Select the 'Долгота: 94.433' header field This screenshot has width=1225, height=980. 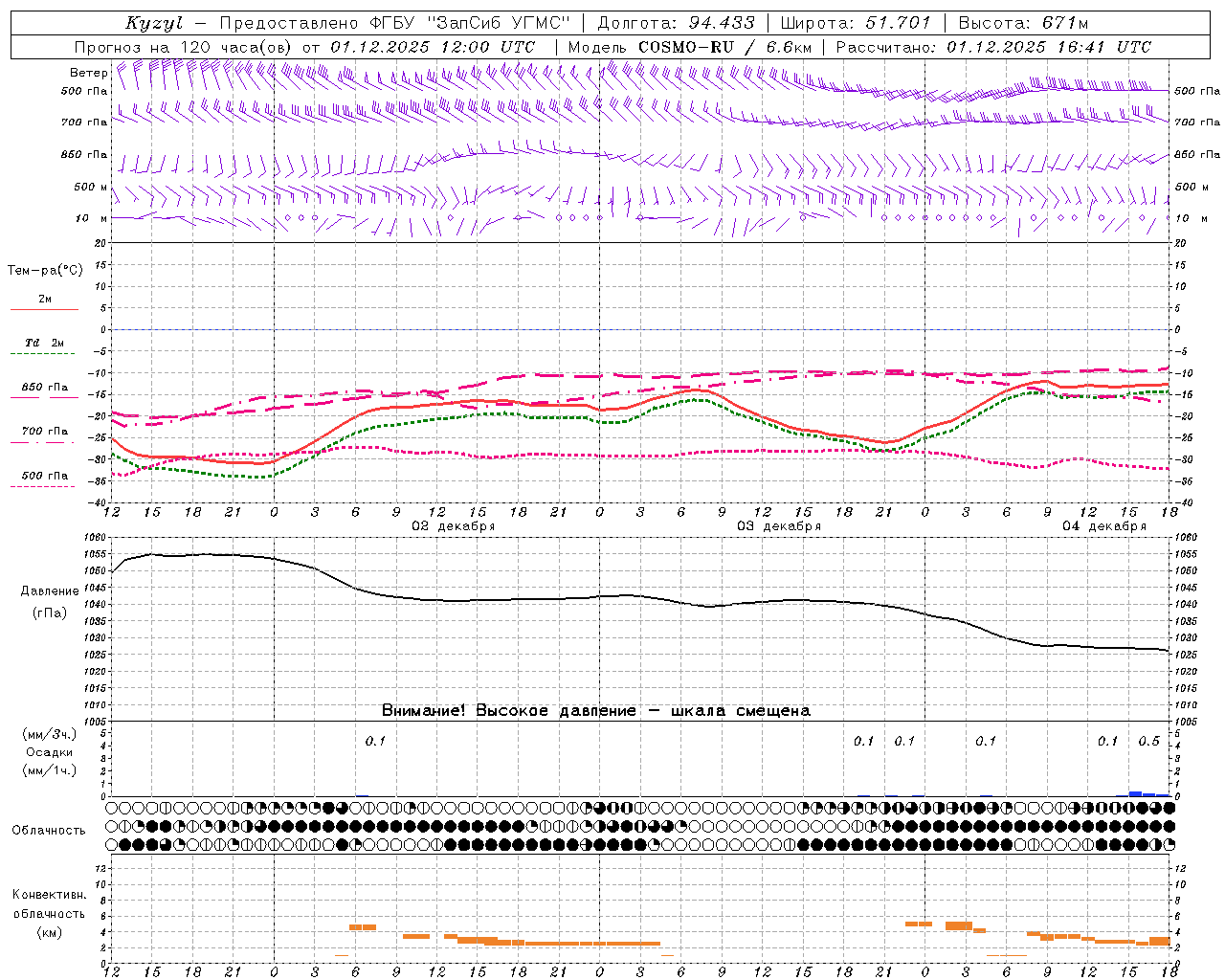click(676, 23)
